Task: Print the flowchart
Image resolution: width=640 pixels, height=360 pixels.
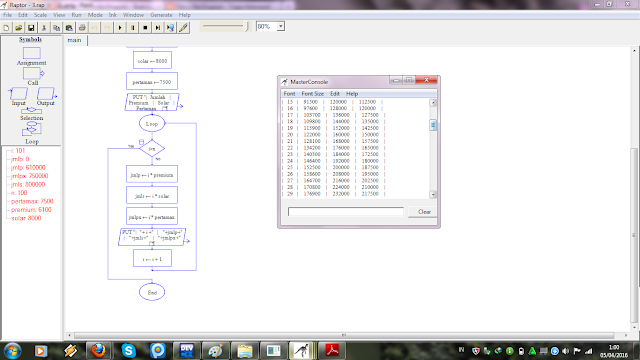Action: (82, 28)
